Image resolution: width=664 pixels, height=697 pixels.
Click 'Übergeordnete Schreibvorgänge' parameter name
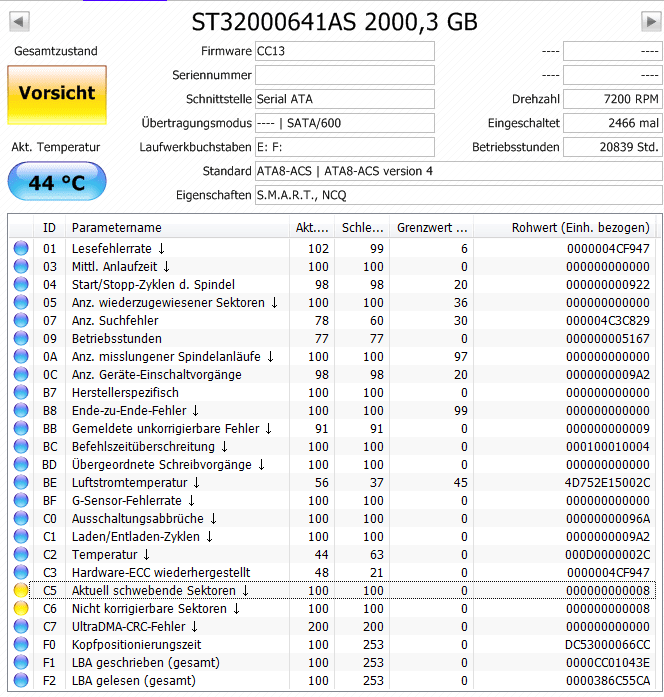click(162, 465)
